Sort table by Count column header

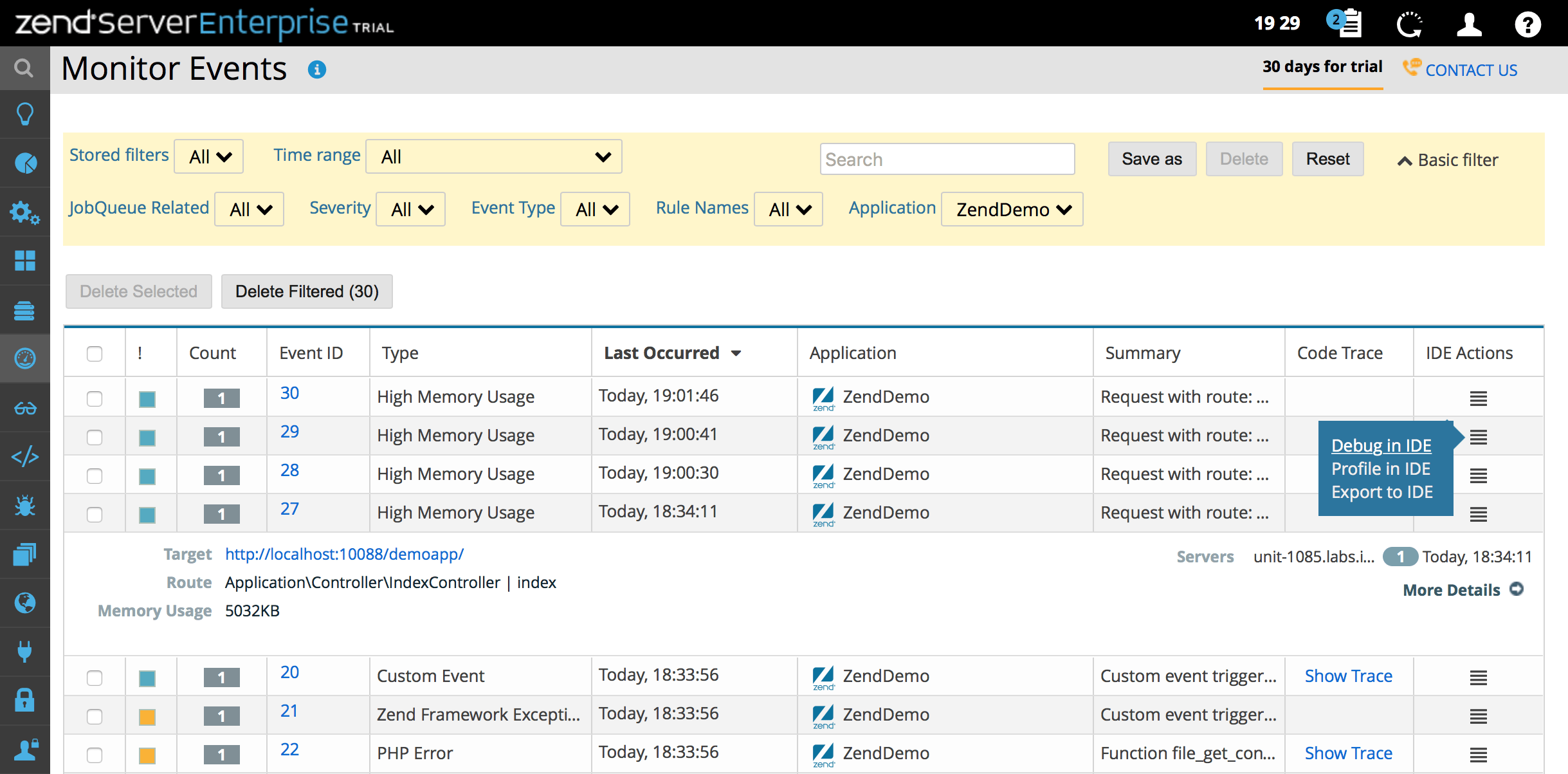pos(212,353)
